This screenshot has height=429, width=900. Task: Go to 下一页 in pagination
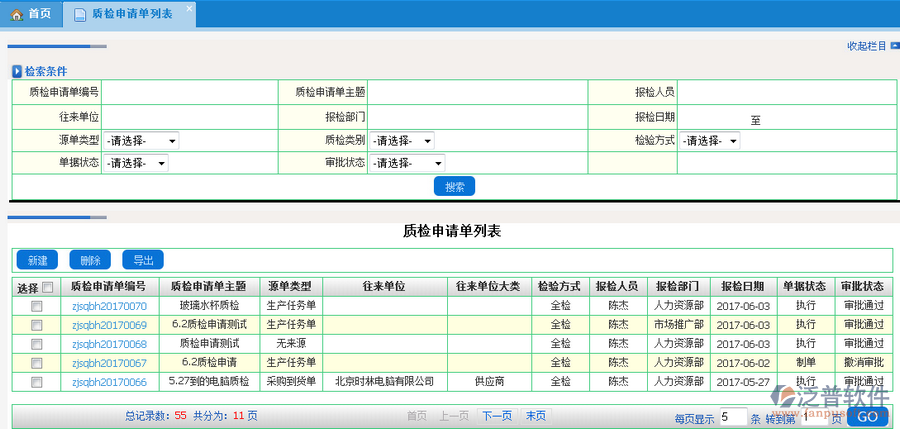click(x=497, y=416)
